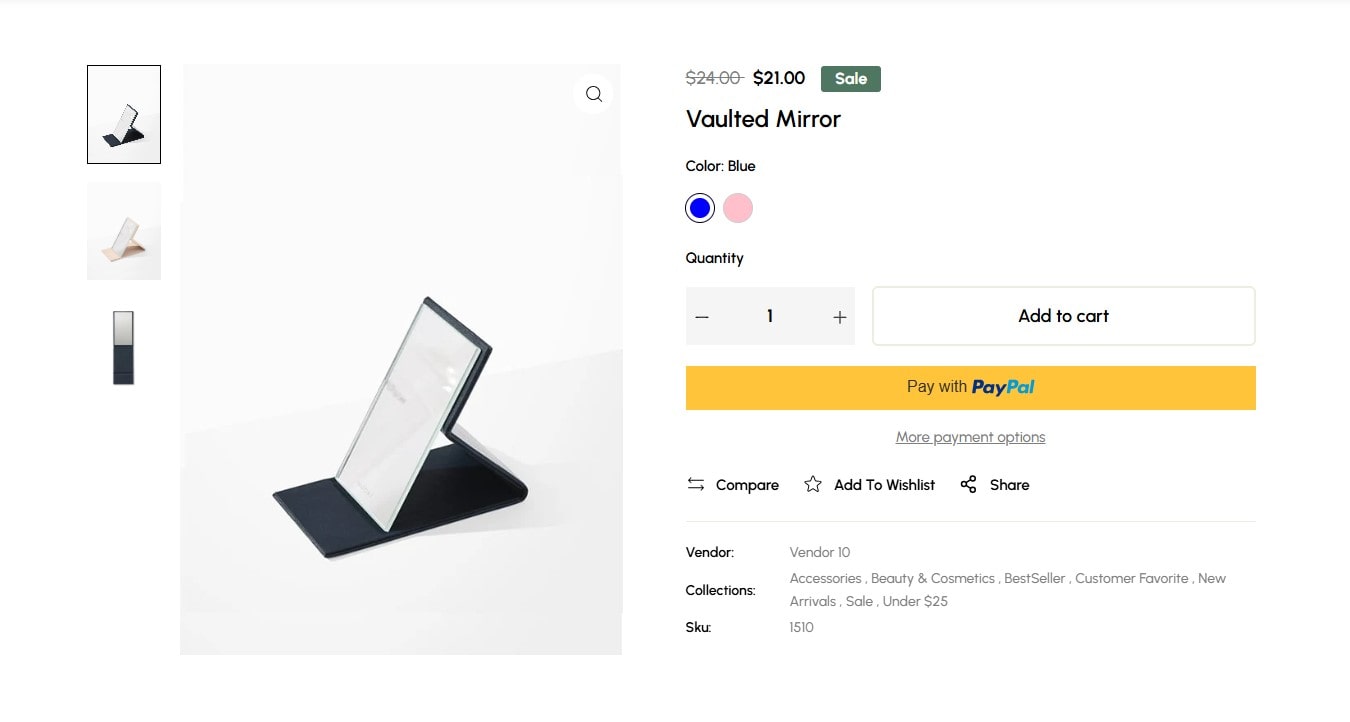Show the dark blue mirror thumbnail

pos(124,115)
